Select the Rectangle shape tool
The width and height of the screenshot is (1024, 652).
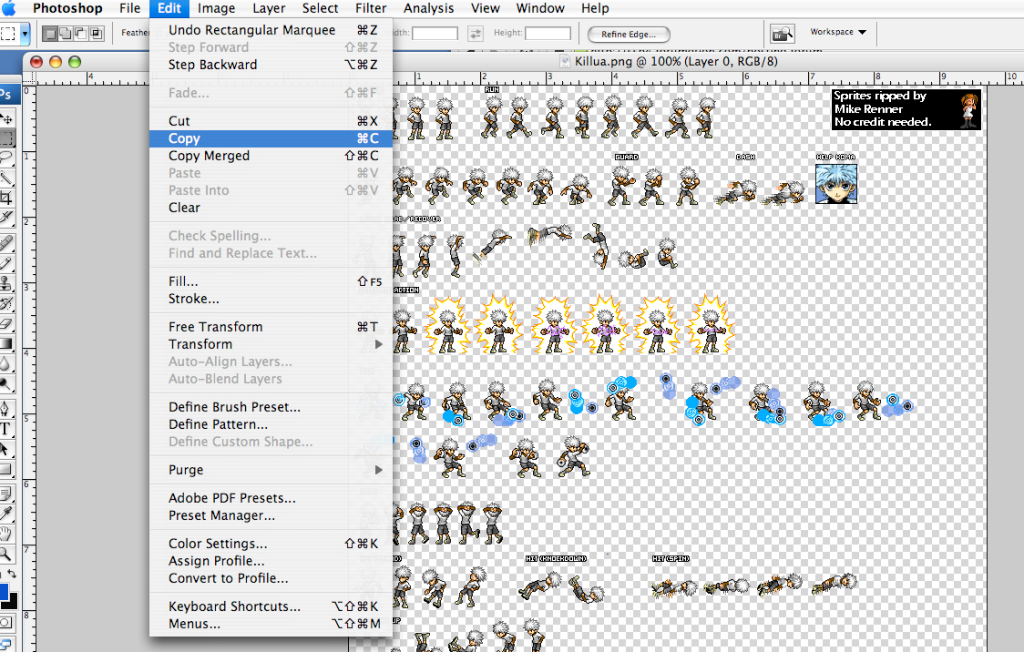point(7,470)
